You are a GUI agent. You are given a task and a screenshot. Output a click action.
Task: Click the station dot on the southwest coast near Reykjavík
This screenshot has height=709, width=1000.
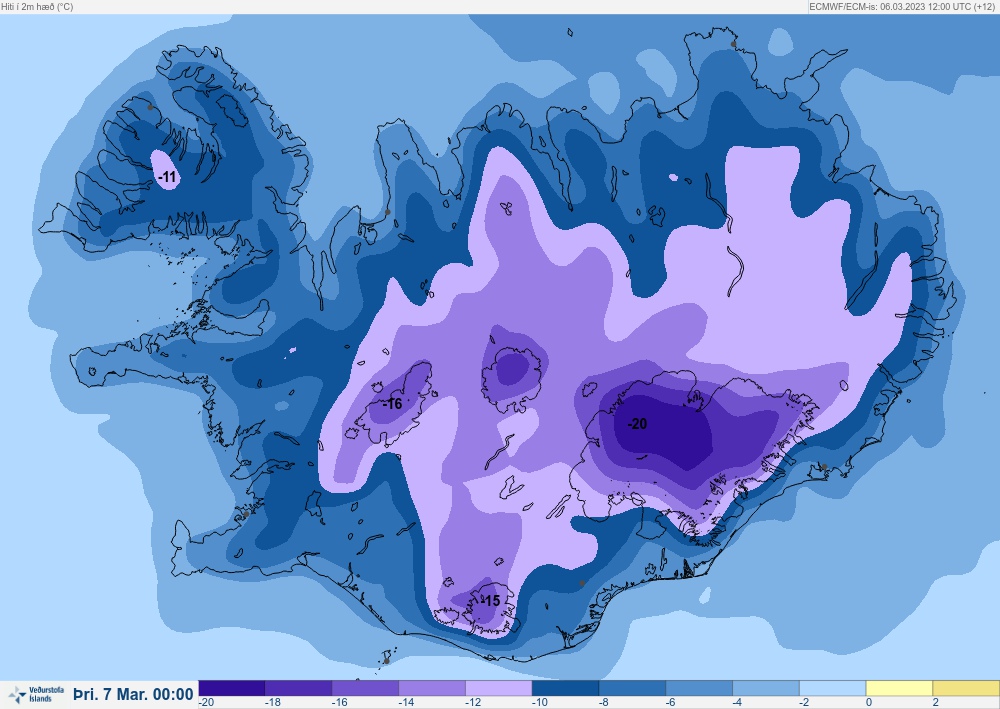[246, 514]
